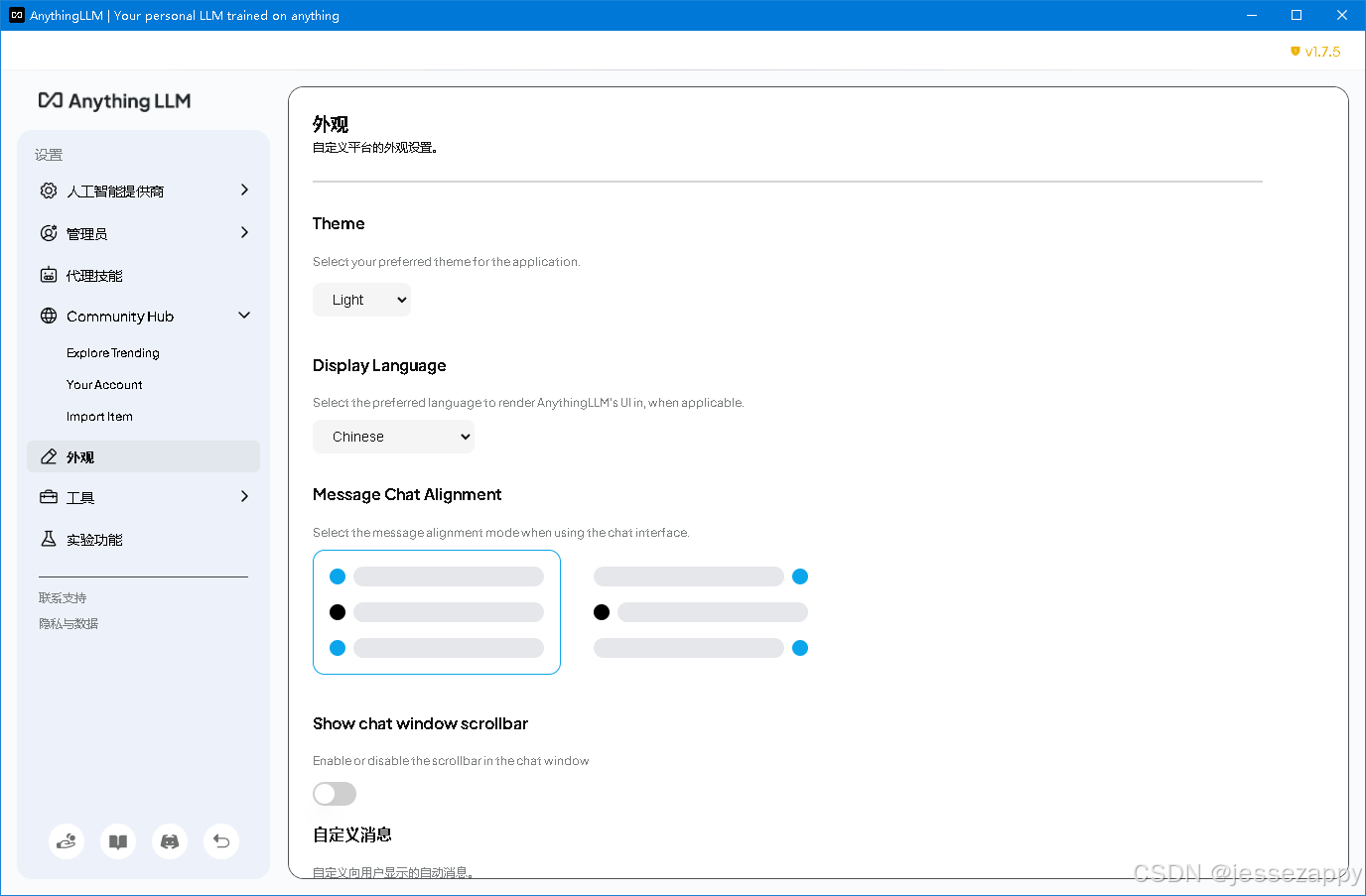Go to Explore Trending

pyautogui.click(x=113, y=352)
